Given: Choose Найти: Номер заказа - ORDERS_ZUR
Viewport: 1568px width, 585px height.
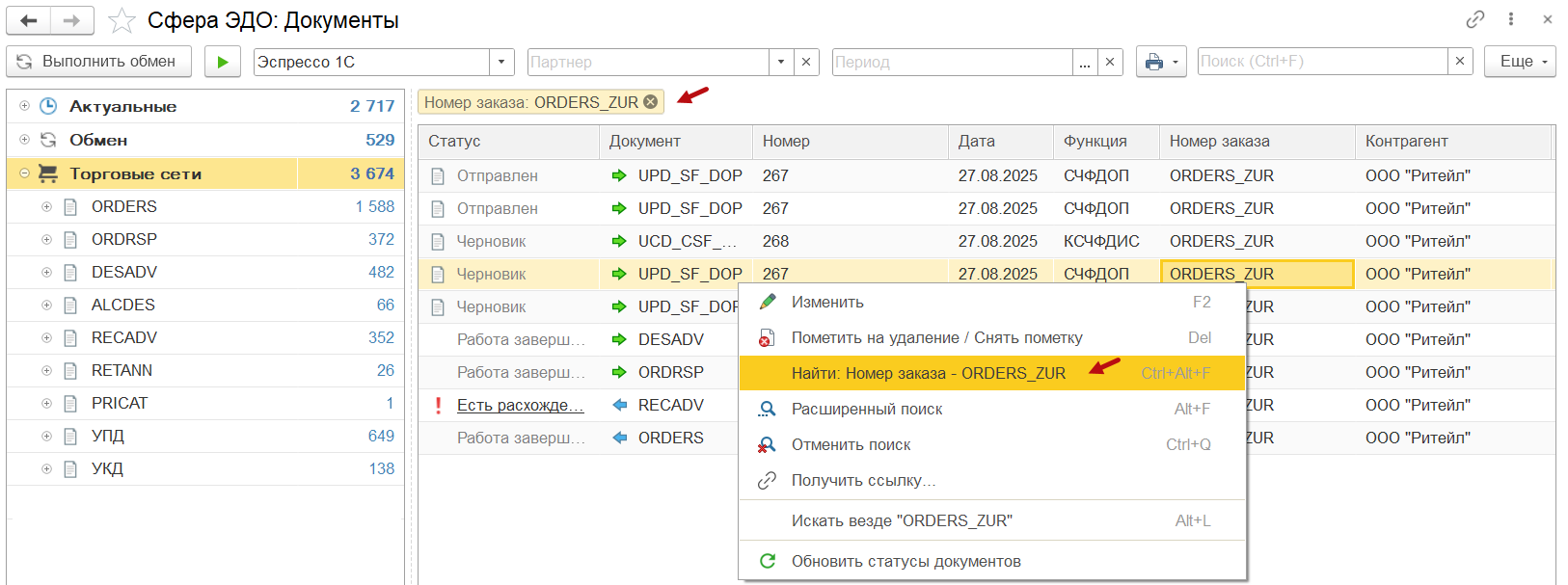Looking at the screenshot, I should coord(992,373).
